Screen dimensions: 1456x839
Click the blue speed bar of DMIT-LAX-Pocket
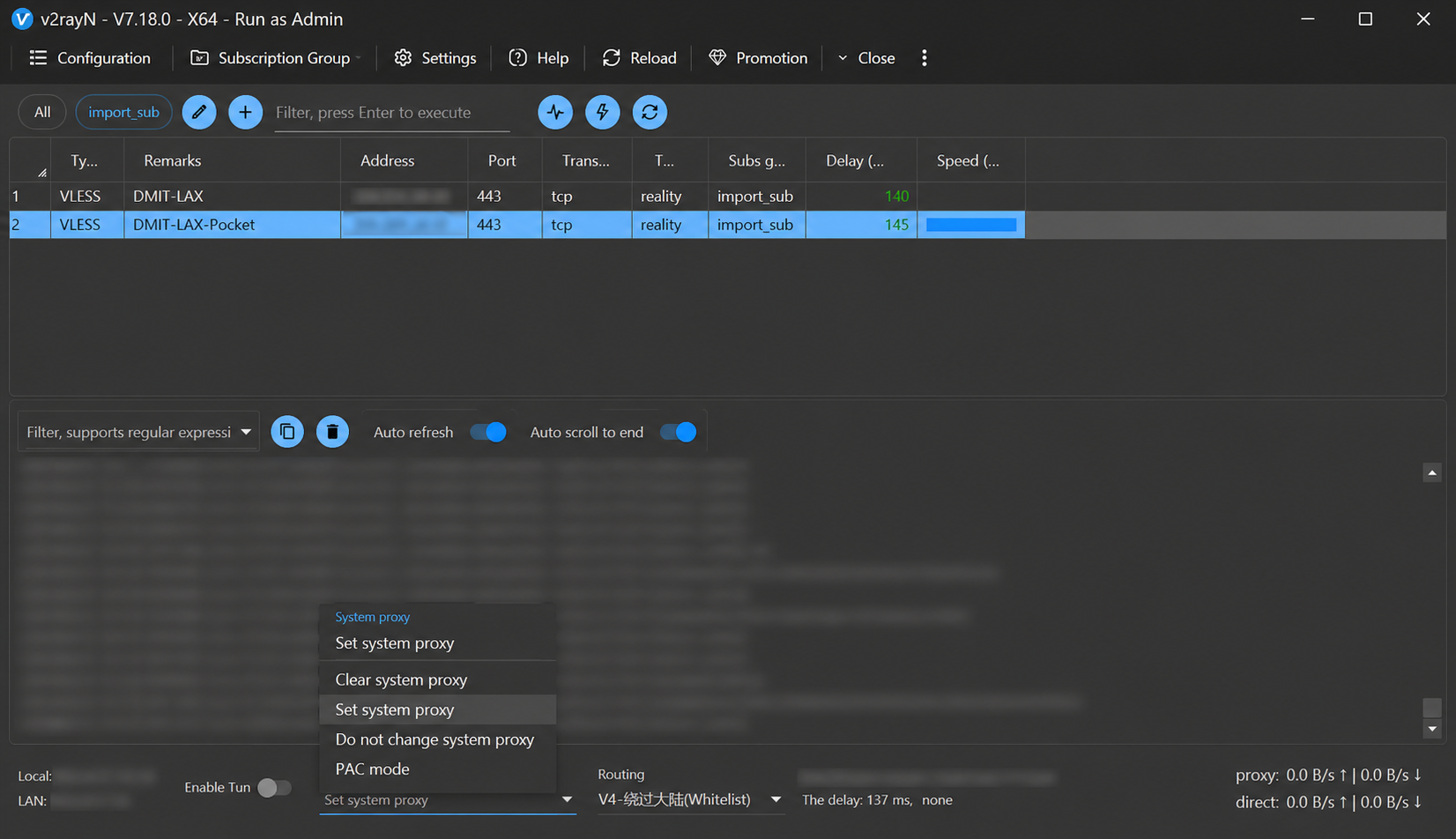point(971,225)
